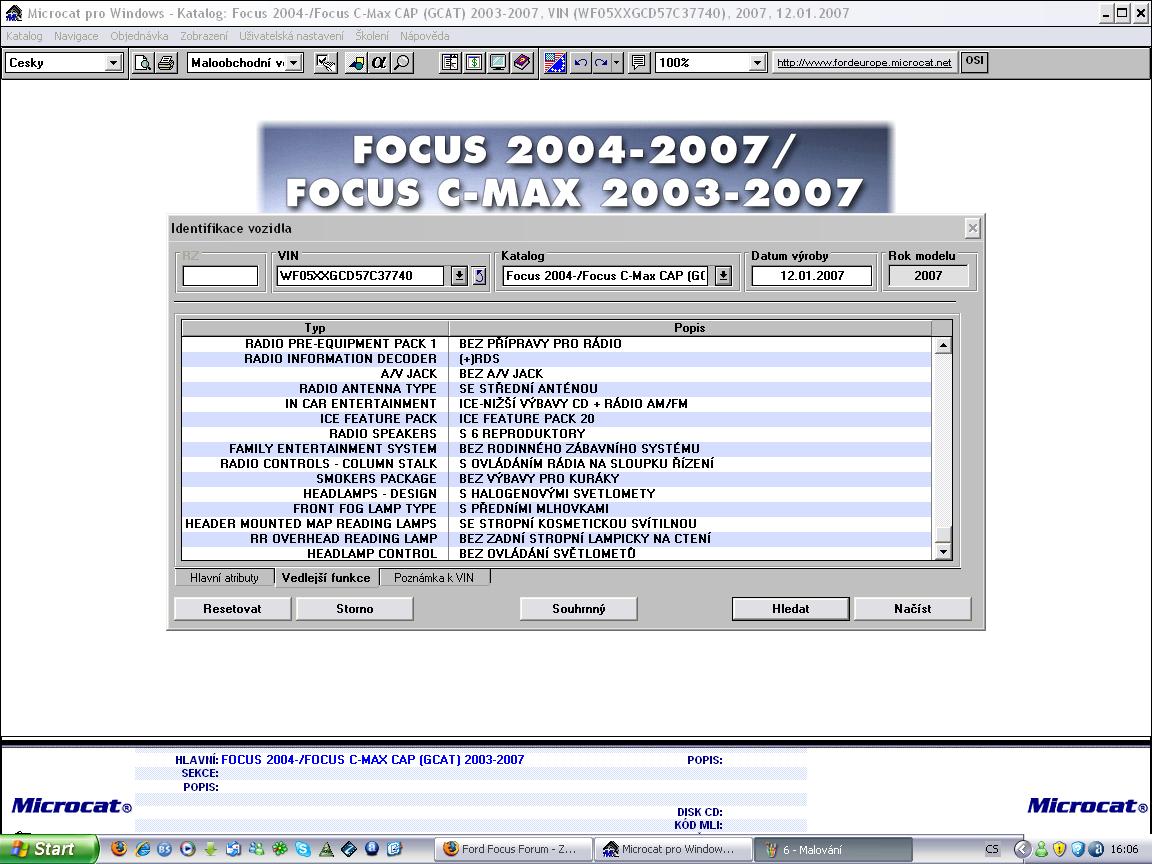This screenshot has height=864, width=1152.
Task: Click the printer icon in toolbar
Action: pyautogui.click(x=166, y=63)
